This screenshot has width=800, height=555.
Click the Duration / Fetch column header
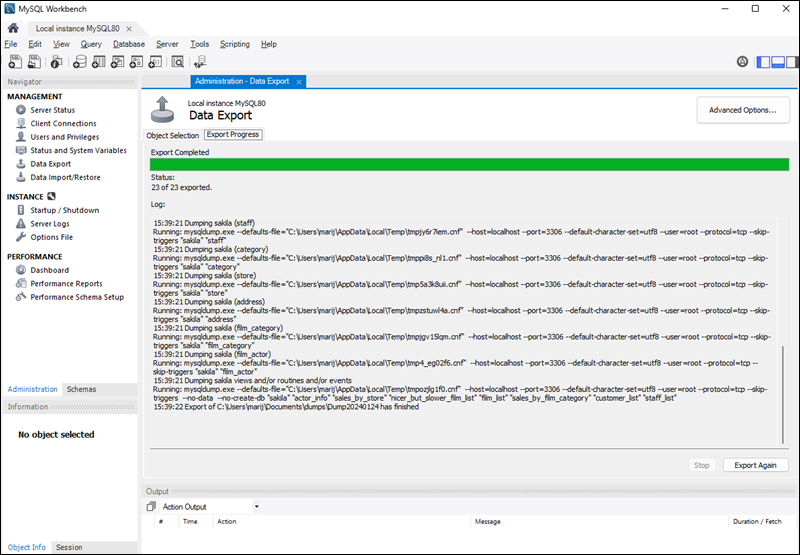[757, 521]
